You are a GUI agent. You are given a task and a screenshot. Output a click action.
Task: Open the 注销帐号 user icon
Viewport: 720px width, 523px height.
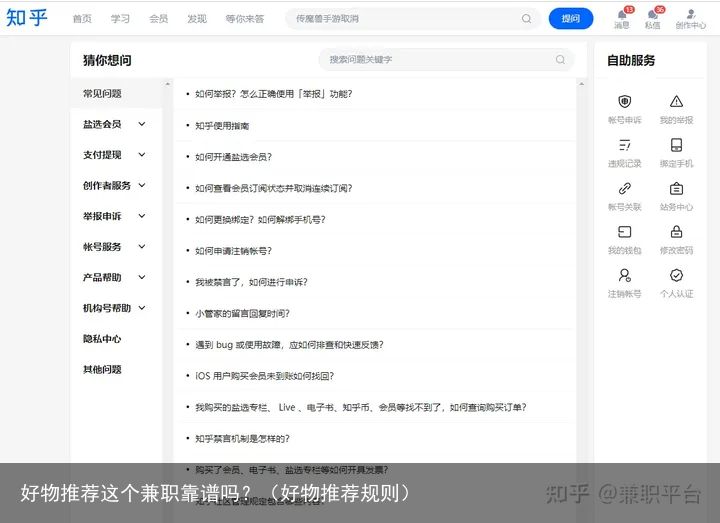624,275
